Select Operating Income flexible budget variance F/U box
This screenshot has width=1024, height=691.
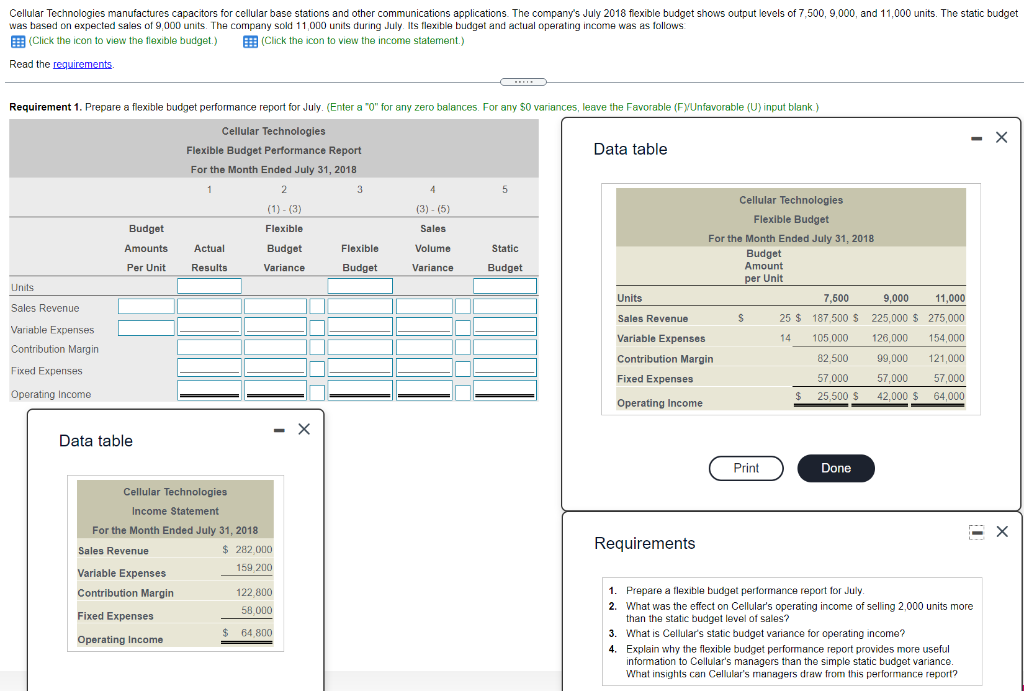click(x=317, y=393)
